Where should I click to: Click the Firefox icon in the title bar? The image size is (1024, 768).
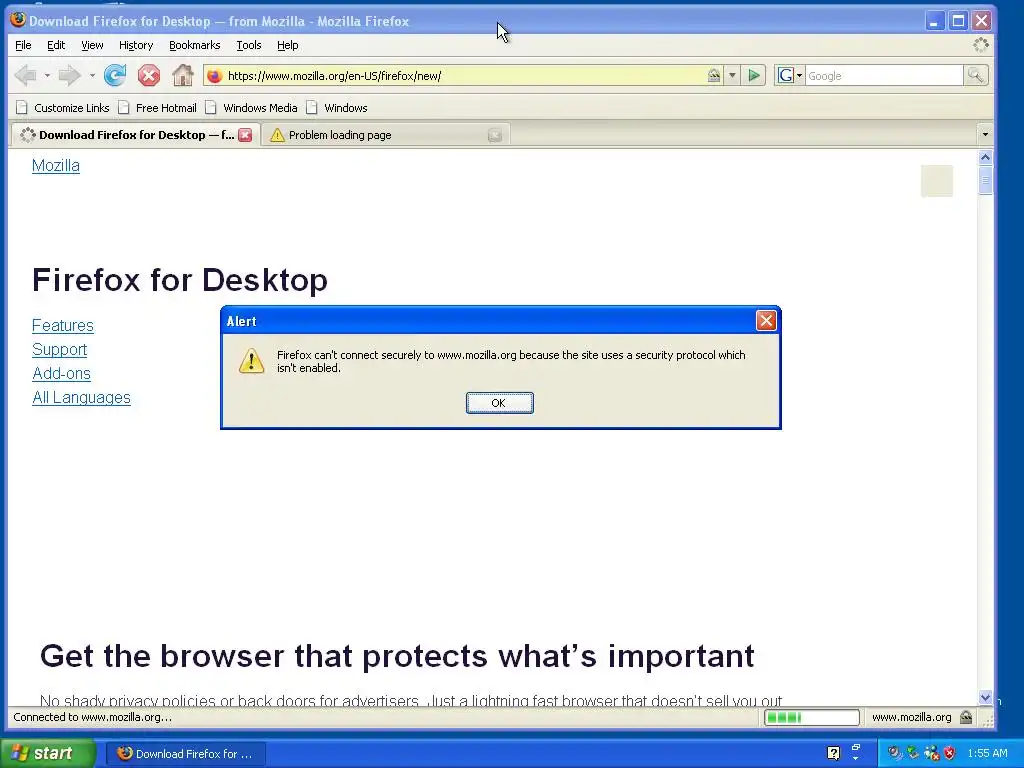click(18, 20)
